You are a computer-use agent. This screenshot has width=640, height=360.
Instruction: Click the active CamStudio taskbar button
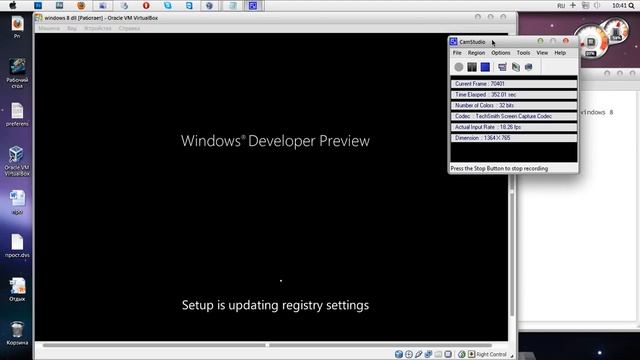pyautogui.click(x=253, y=5)
